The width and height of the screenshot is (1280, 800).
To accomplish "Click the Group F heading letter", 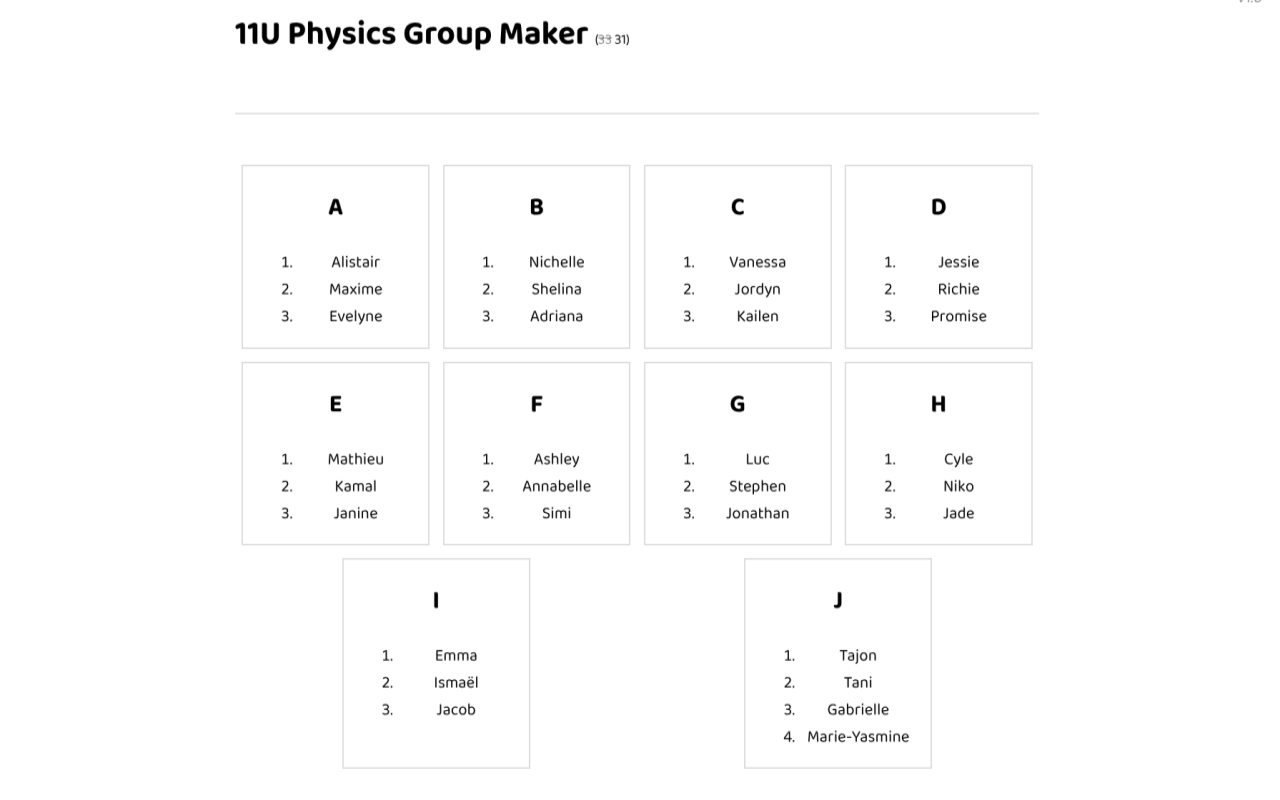I will pos(536,404).
